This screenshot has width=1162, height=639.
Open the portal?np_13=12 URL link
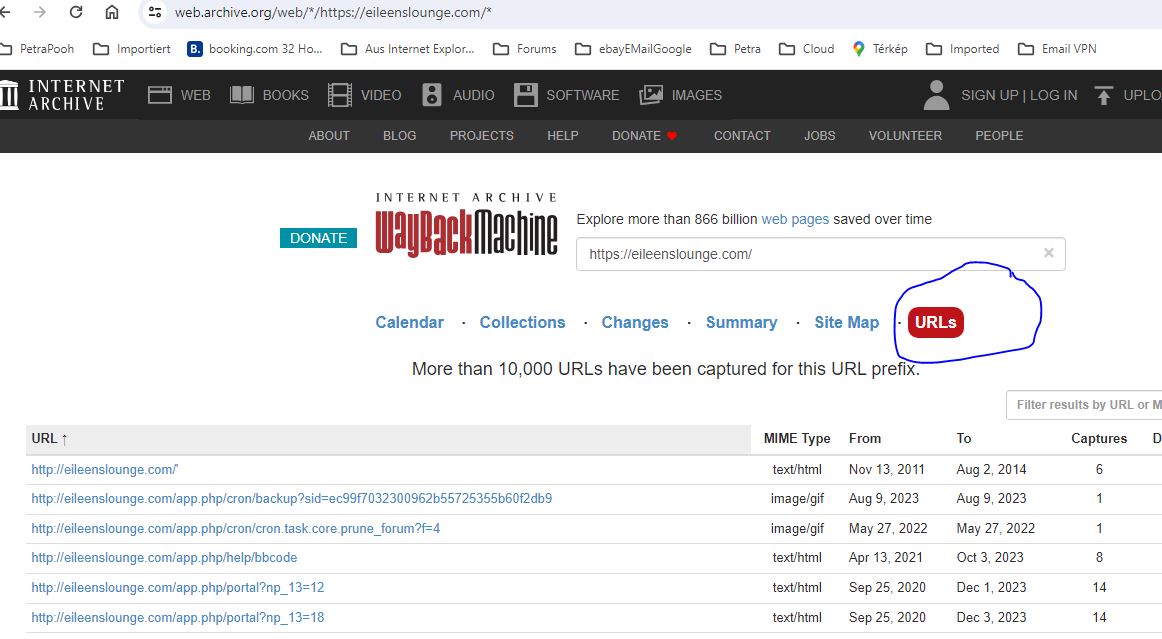pyautogui.click(x=178, y=588)
